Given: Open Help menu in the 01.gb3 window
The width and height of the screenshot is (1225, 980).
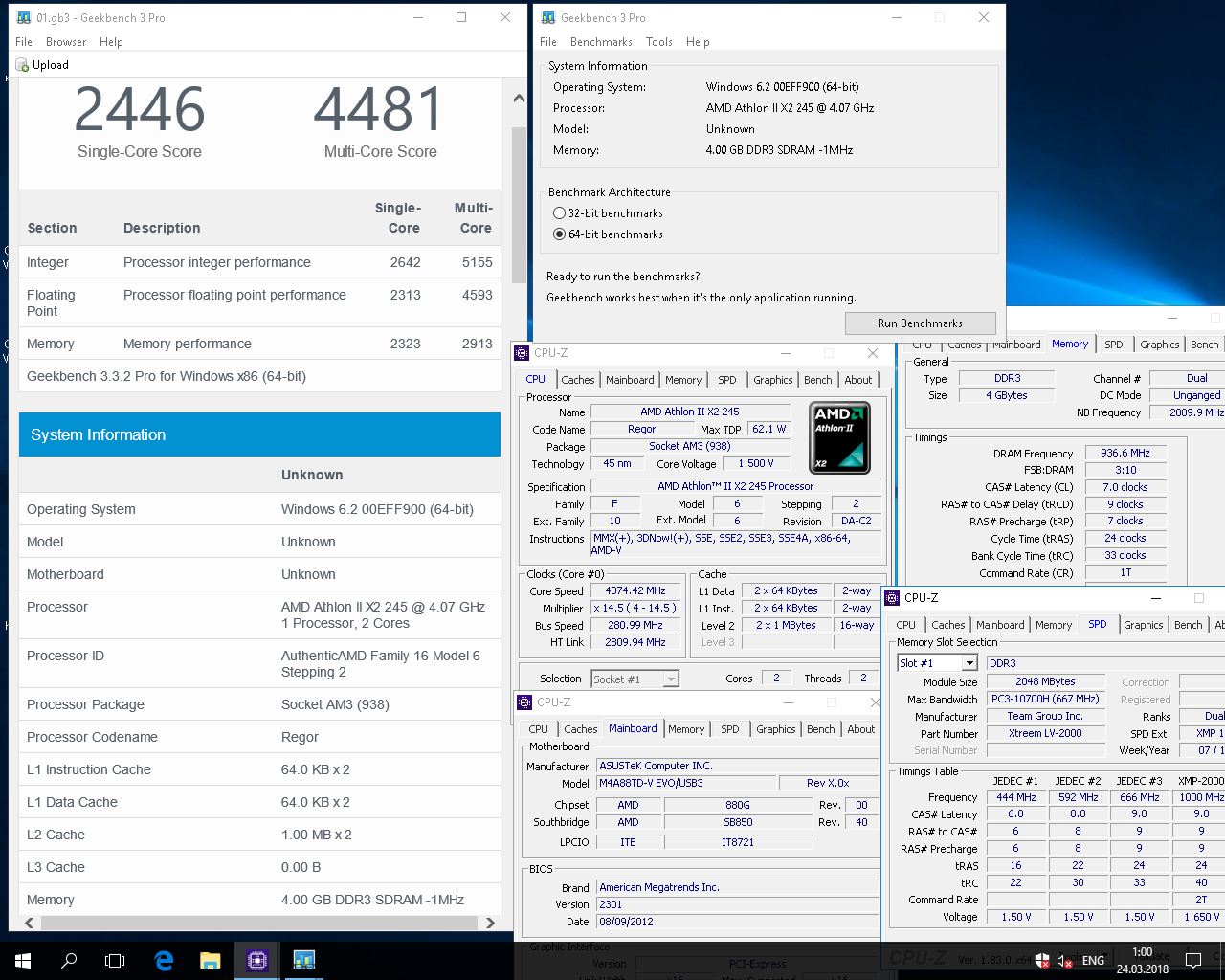Looking at the screenshot, I should 111,42.
